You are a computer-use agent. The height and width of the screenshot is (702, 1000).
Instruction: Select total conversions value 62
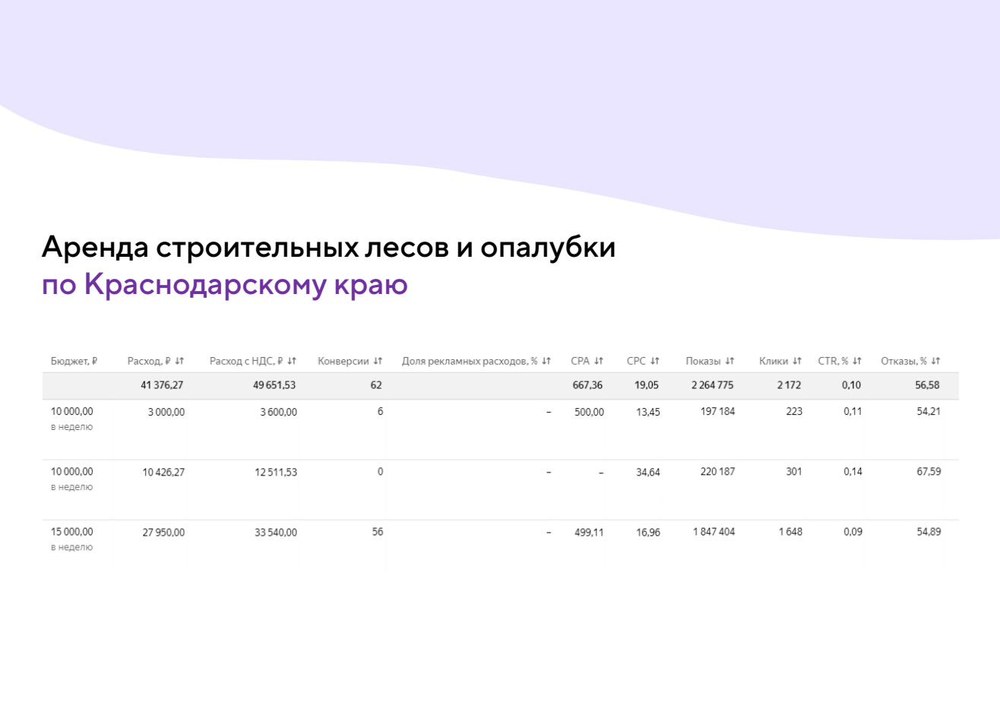(x=376, y=385)
